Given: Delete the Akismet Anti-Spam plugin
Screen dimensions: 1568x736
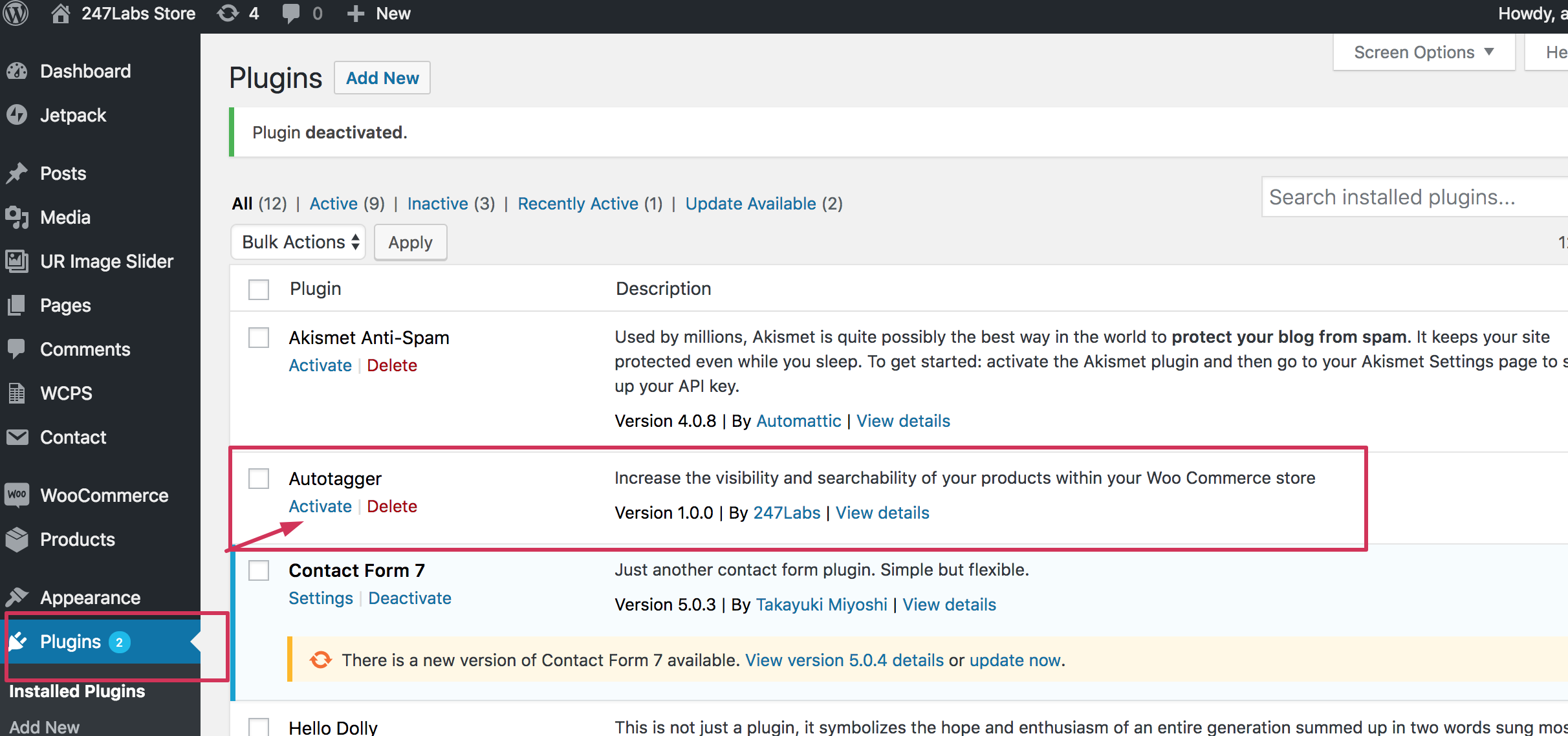Looking at the screenshot, I should tap(392, 365).
